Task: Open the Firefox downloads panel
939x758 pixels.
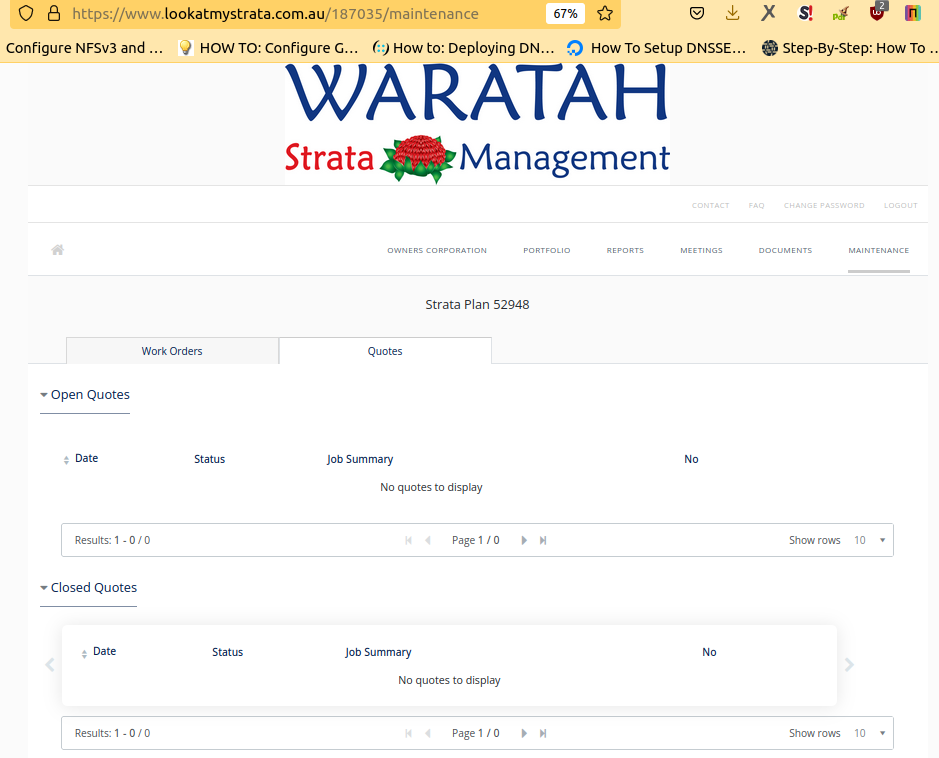Action: pos(733,14)
